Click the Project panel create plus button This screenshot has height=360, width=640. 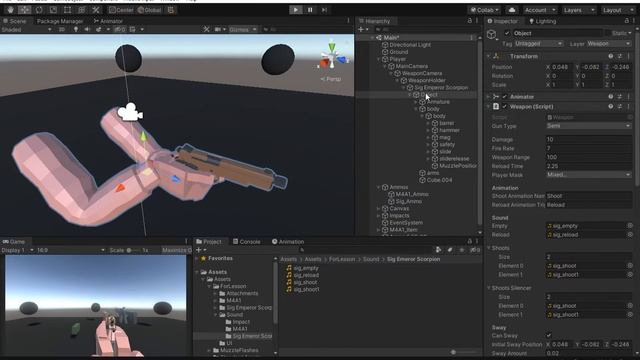point(199,250)
